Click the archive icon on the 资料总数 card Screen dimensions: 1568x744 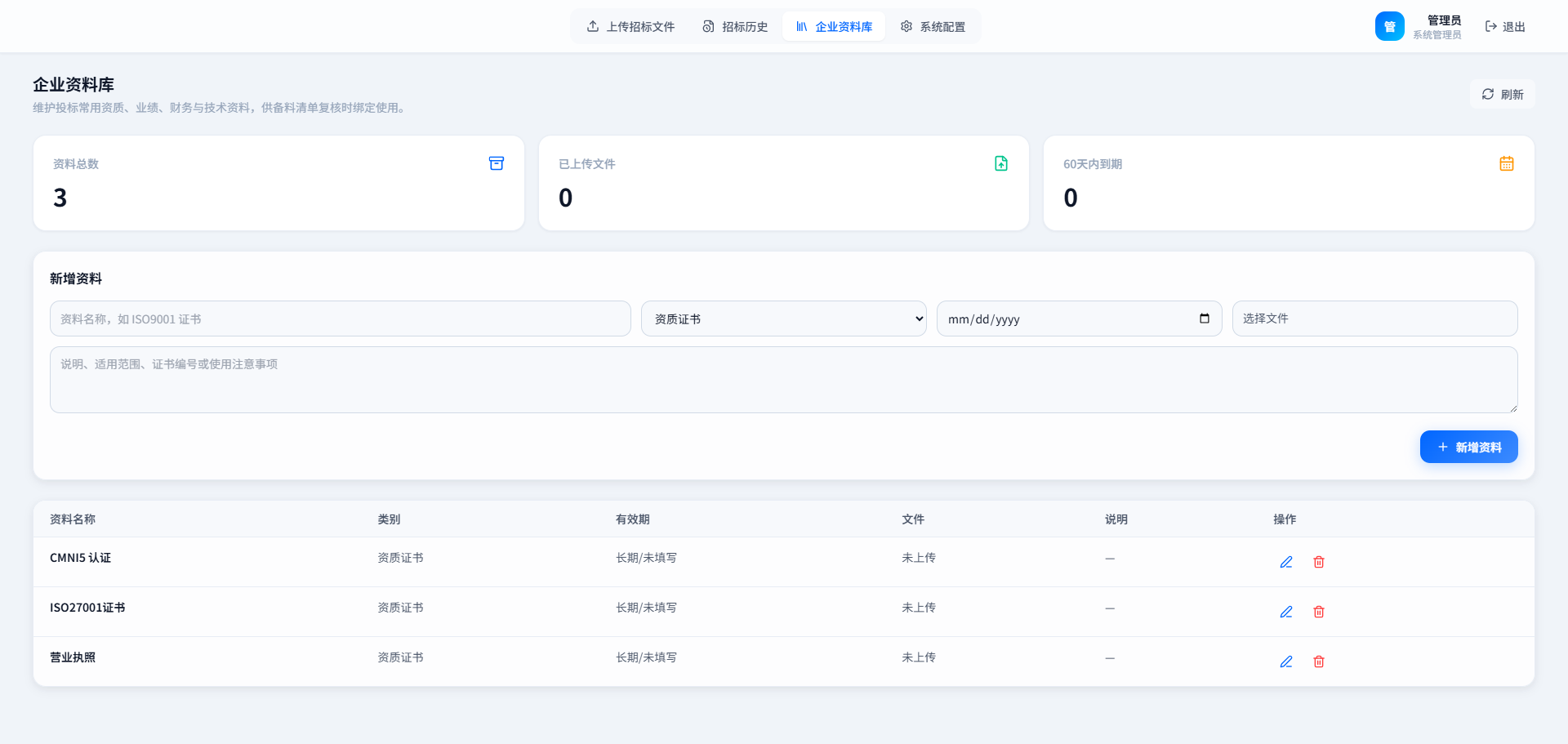496,163
